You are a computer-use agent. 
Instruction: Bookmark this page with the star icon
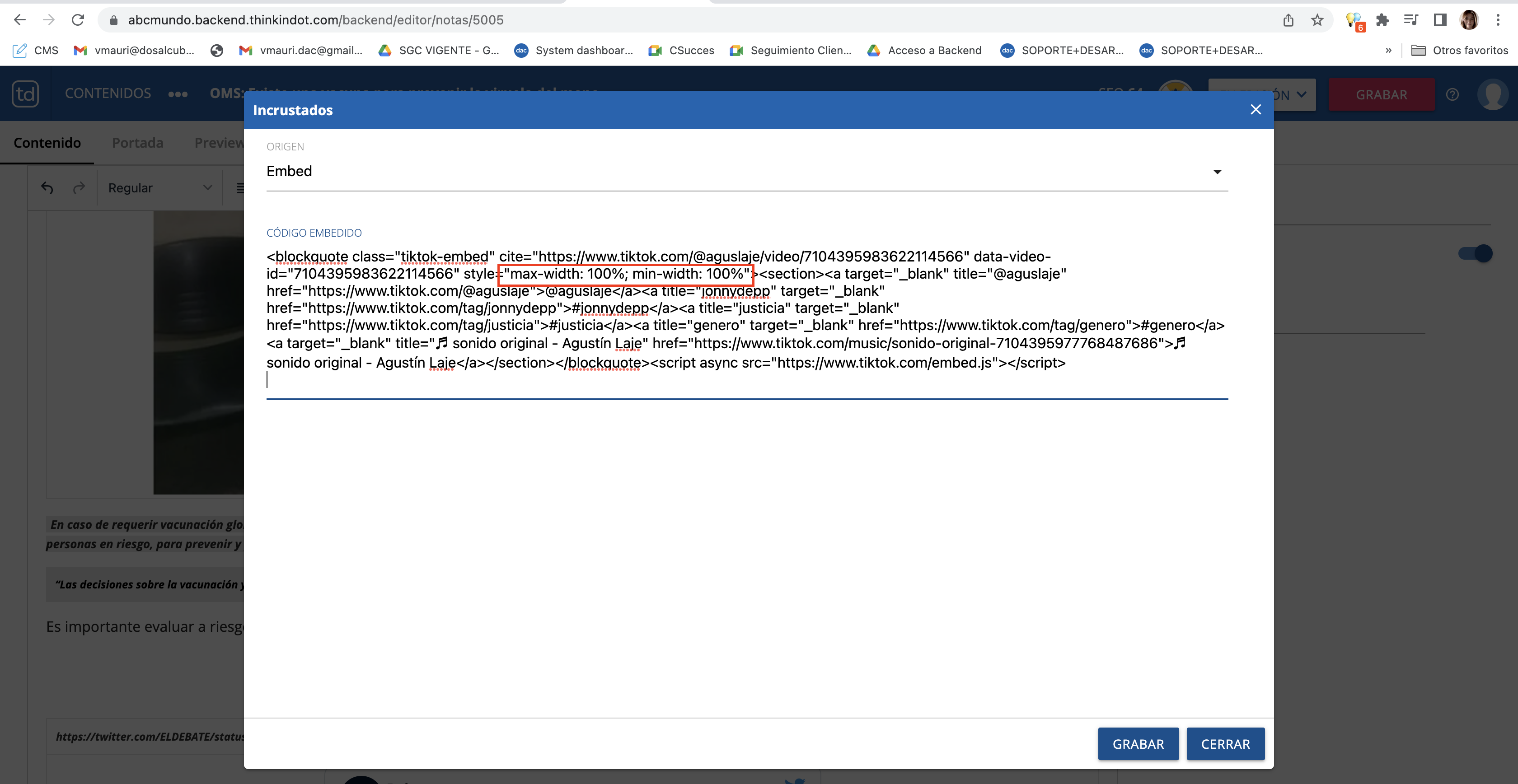click(1317, 20)
